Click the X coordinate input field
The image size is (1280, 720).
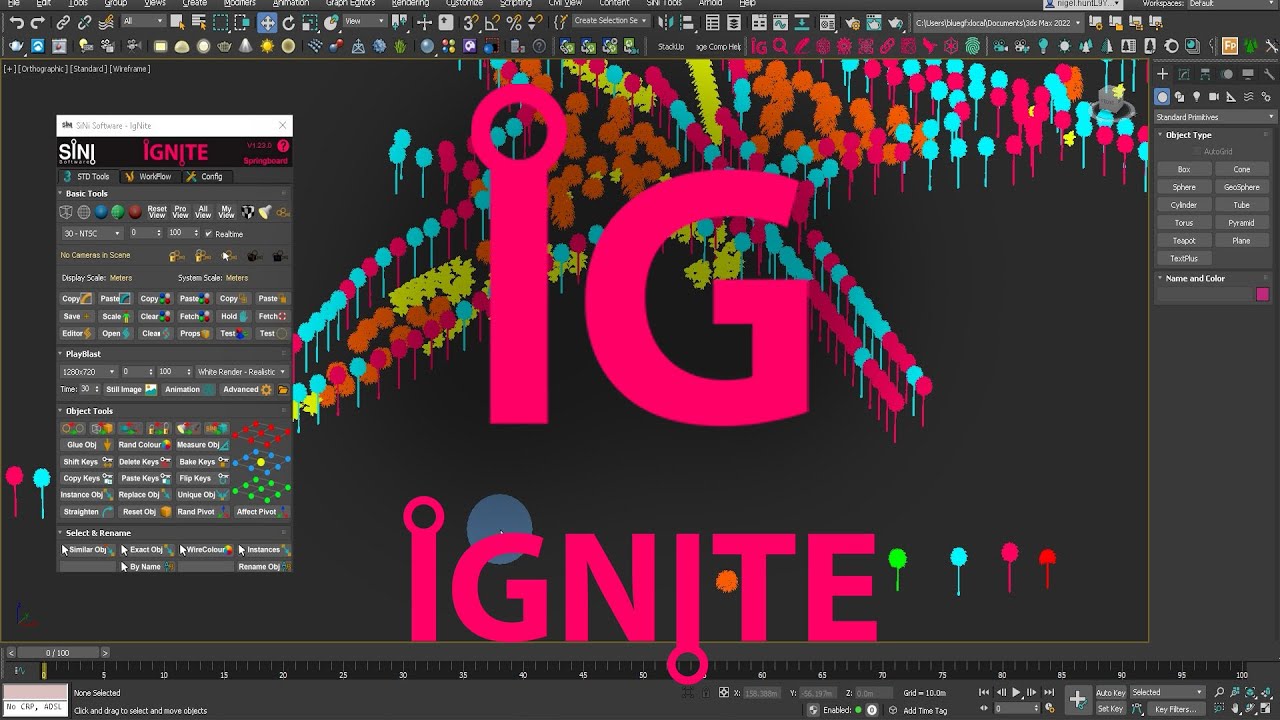pyautogui.click(x=762, y=693)
